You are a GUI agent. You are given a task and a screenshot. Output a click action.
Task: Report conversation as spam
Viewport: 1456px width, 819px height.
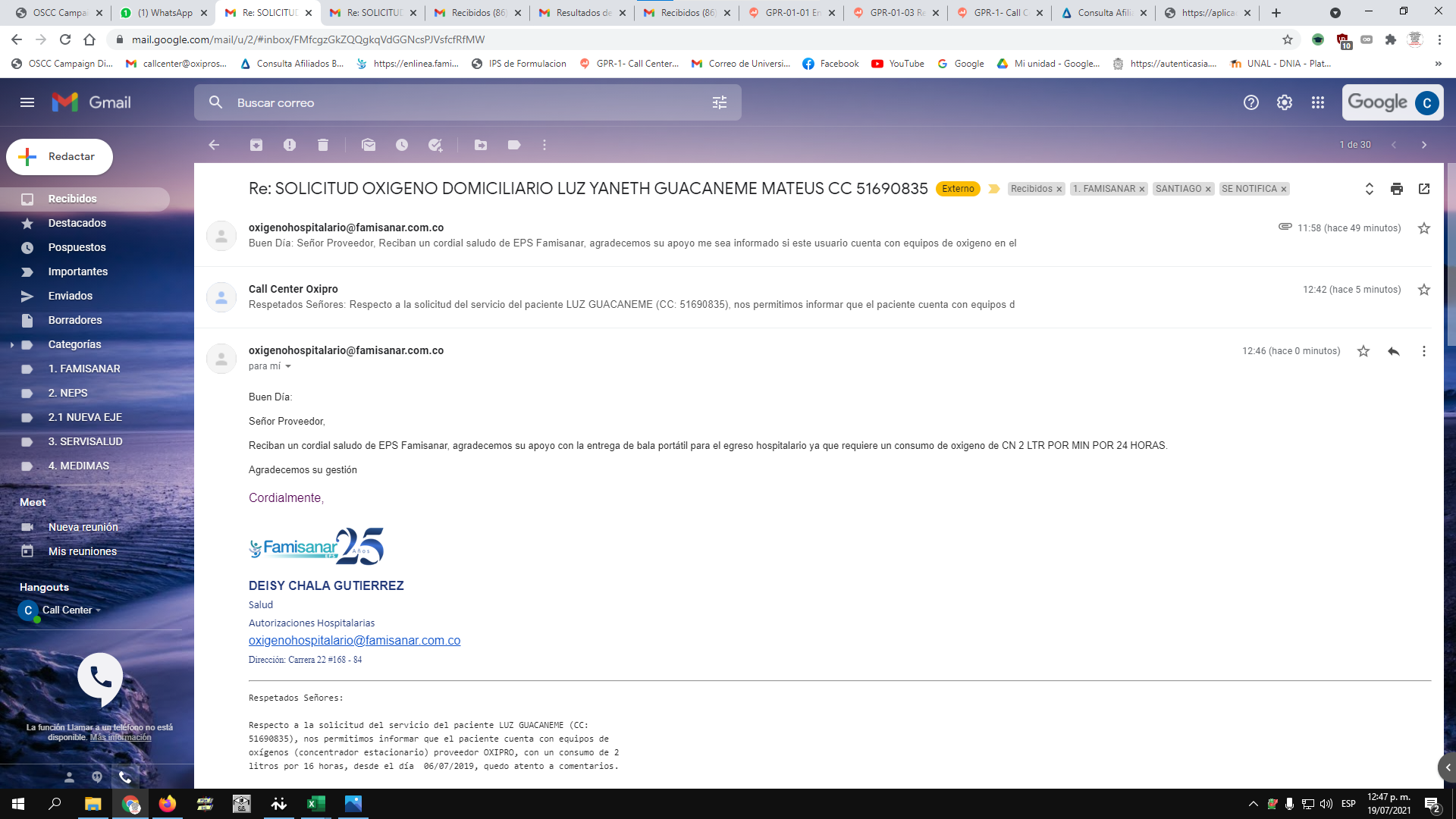[x=290, y=145]
